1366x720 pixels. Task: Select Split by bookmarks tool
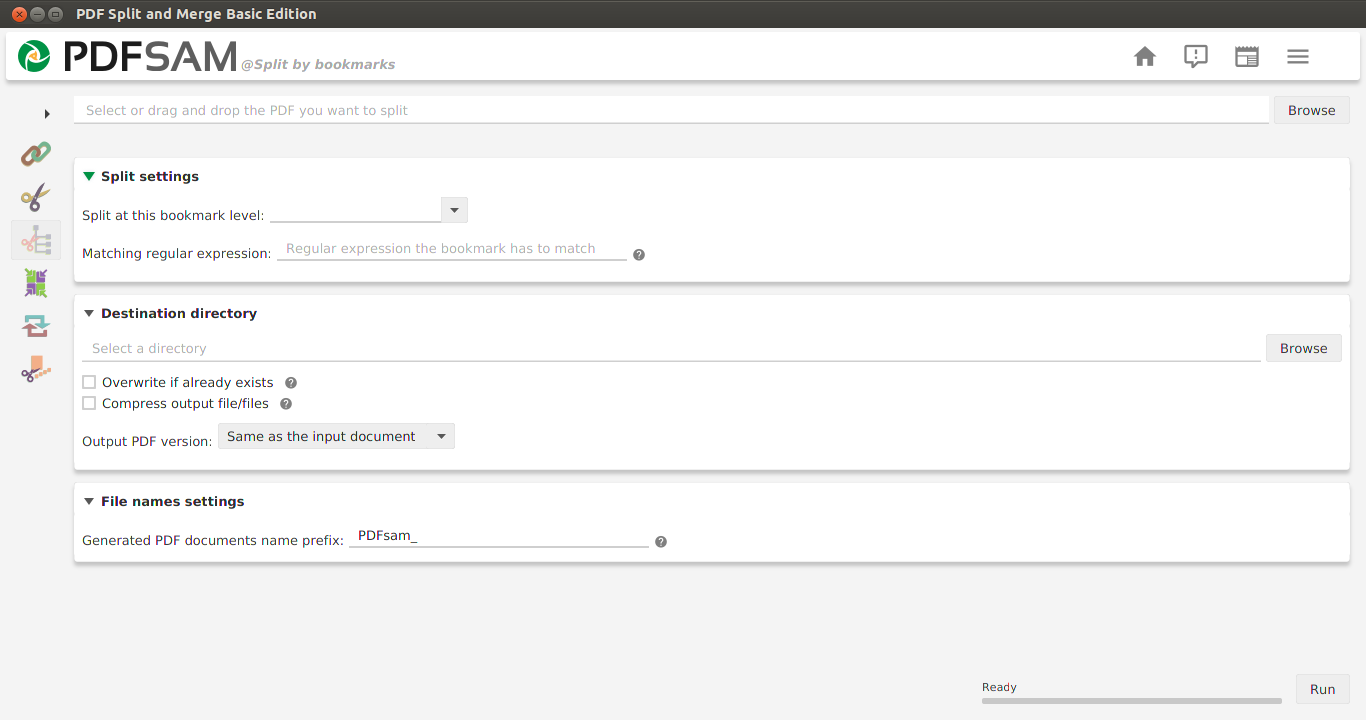(x=36, y=240)
